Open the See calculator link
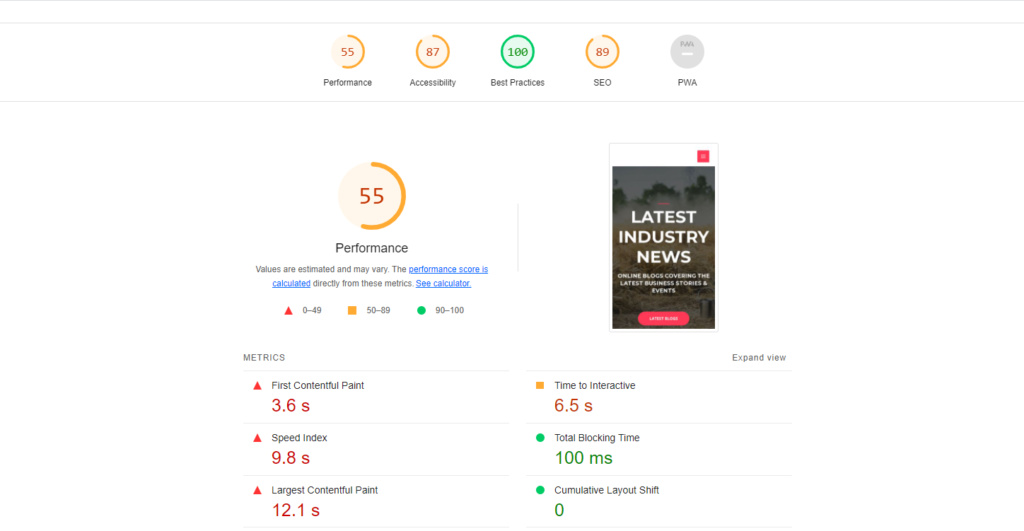 pyautogui.click(x=443, y=283)
